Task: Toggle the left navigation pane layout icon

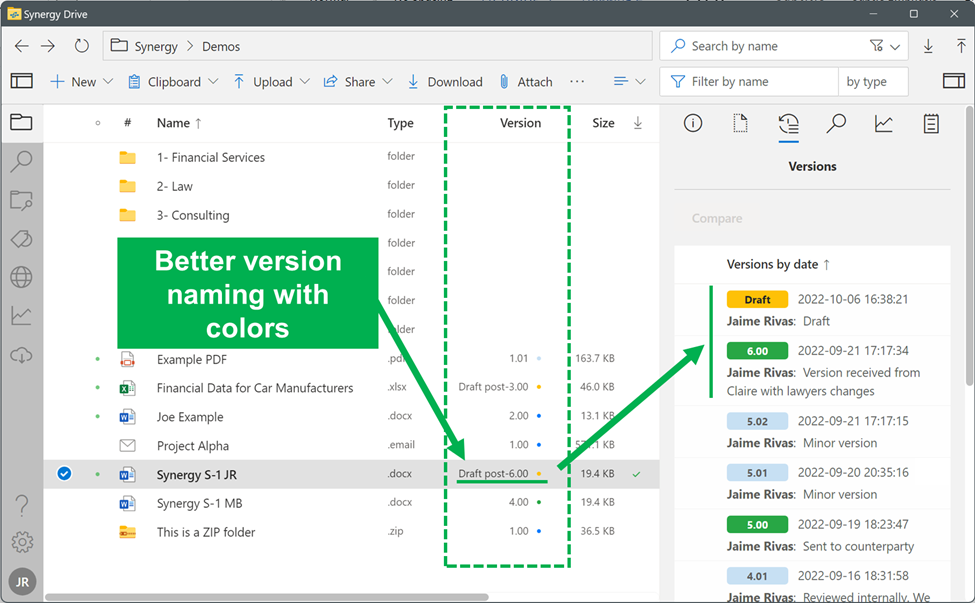Action: 22,81
